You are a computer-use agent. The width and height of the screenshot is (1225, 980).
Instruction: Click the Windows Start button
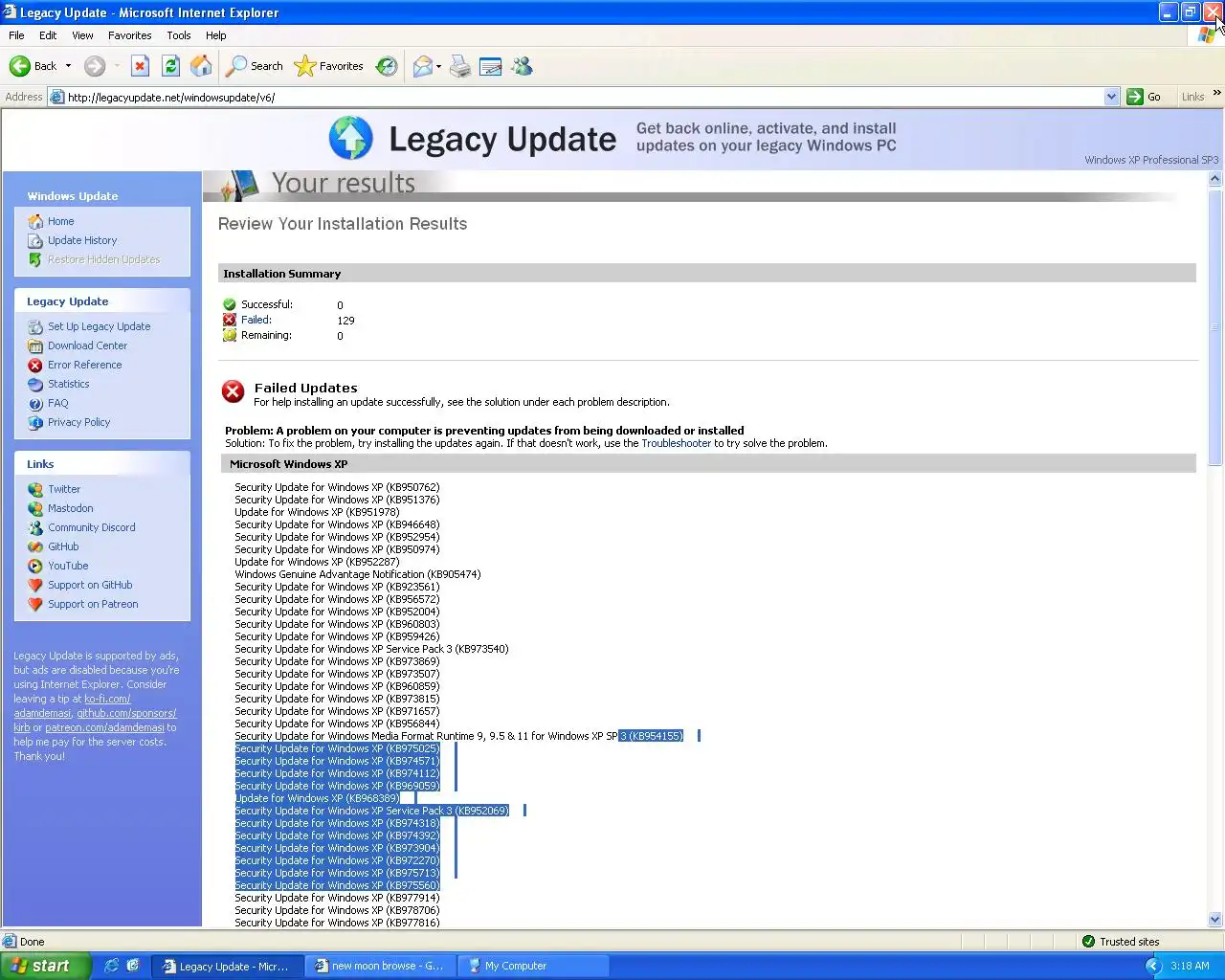click(45, 966)
